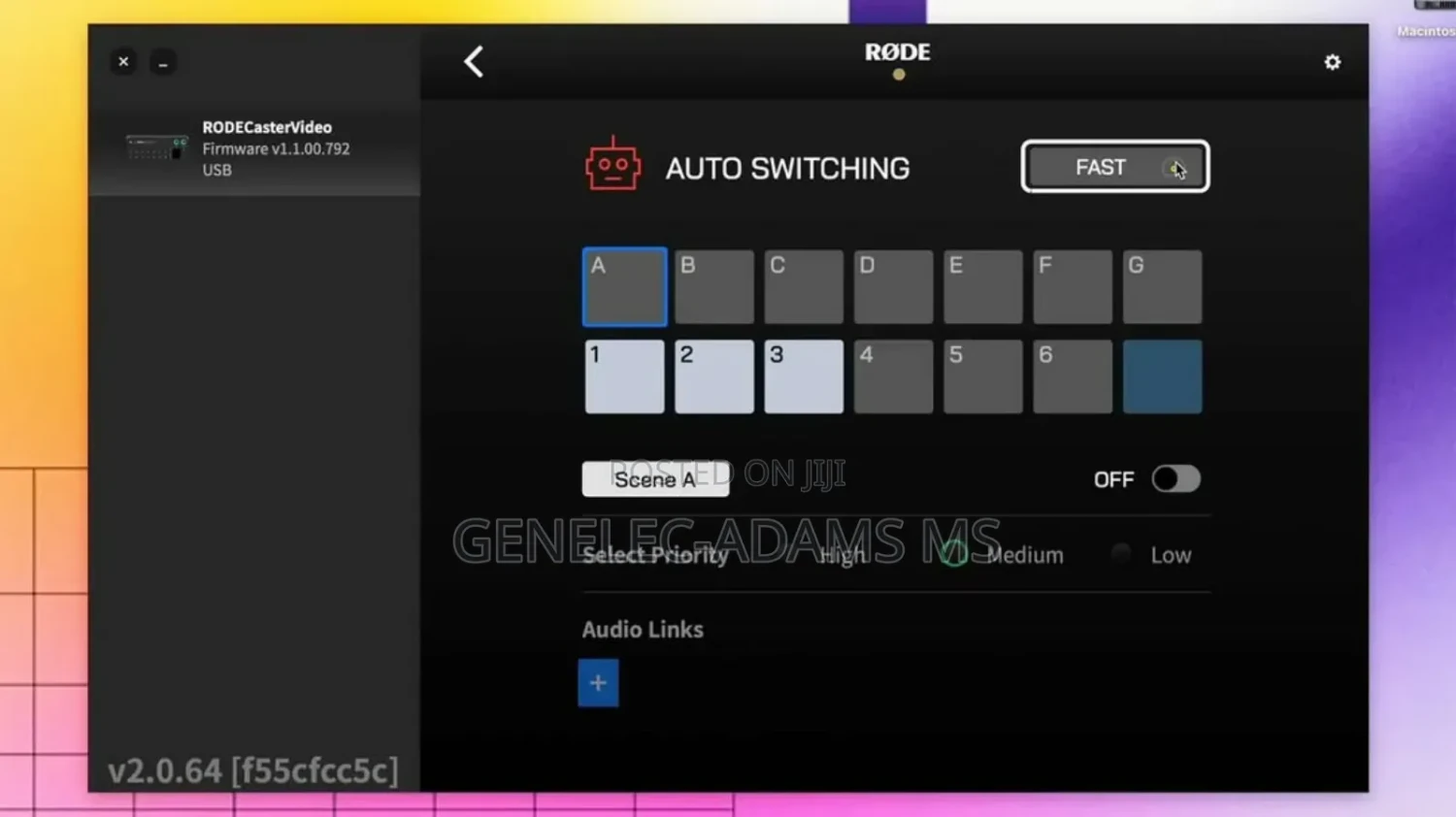Open the FAST switching speed dropdown
Screen dimensions: 1456x817
coord(1114,167)
